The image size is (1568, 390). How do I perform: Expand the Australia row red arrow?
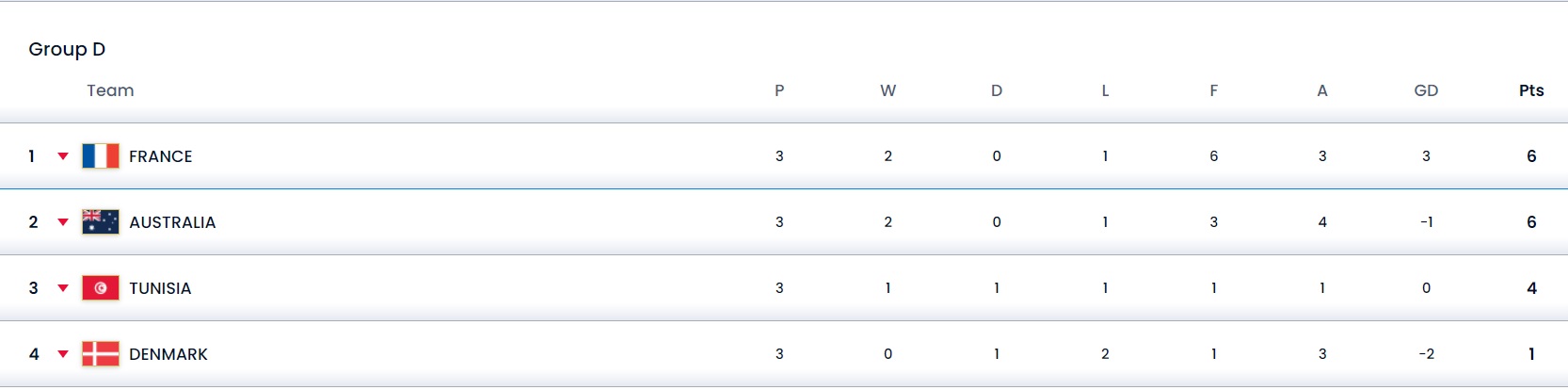tap(63, 222)
